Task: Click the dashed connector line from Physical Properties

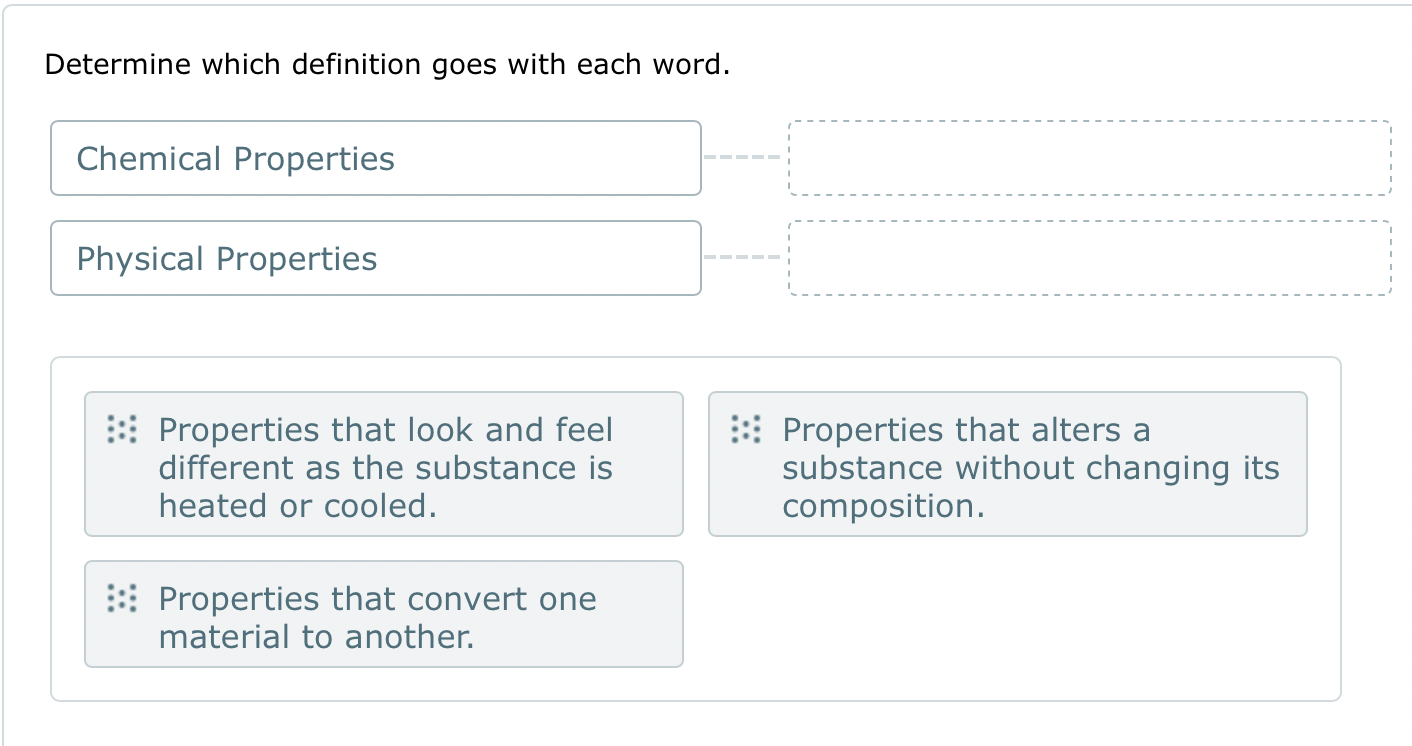Action: (744, 257)
